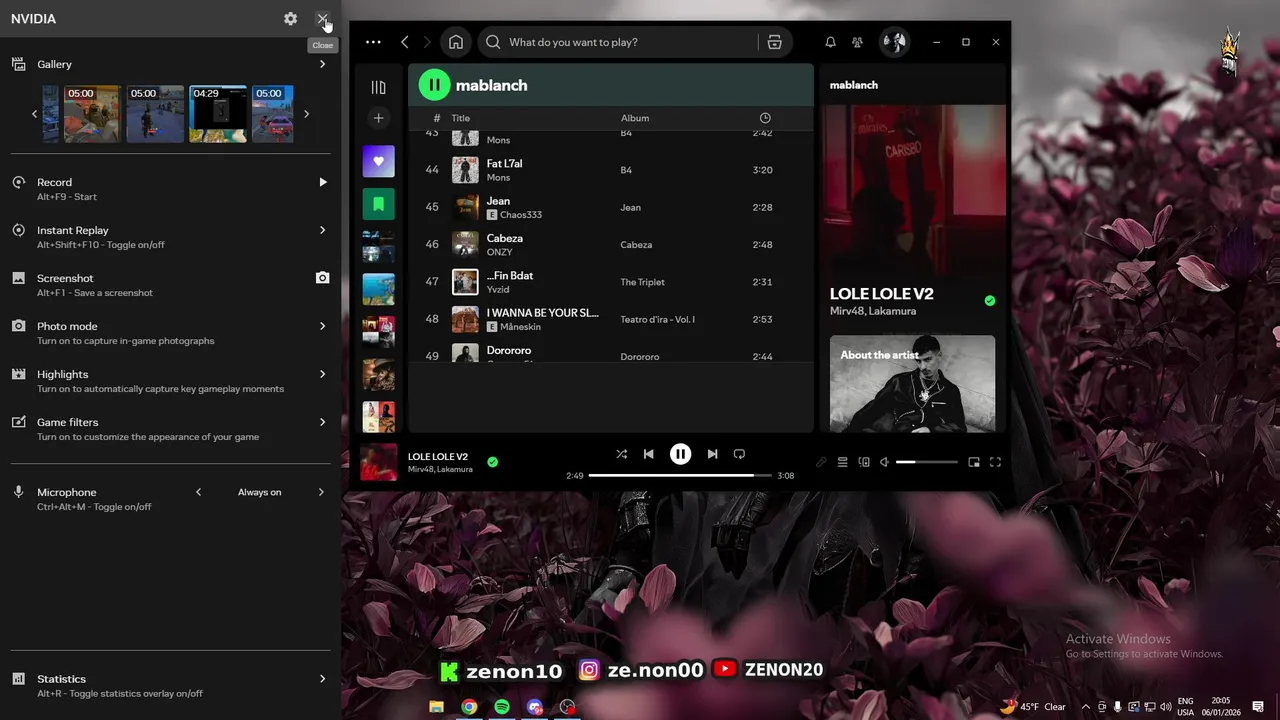Open the 04:29 gallery video thumbnail
Screen dimensions: 1280x720
click(218, 114)
